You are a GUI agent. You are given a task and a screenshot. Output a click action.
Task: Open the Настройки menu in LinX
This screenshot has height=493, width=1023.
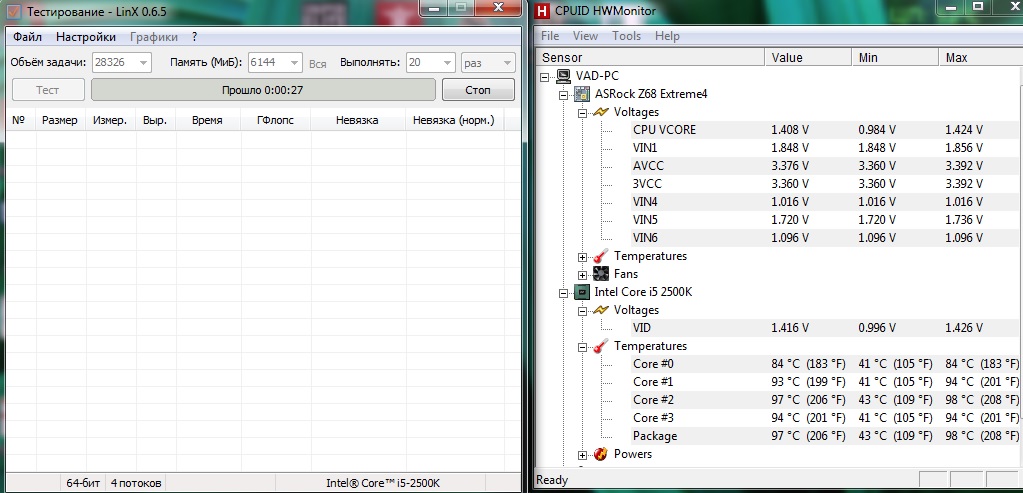[x=86, y=37]
